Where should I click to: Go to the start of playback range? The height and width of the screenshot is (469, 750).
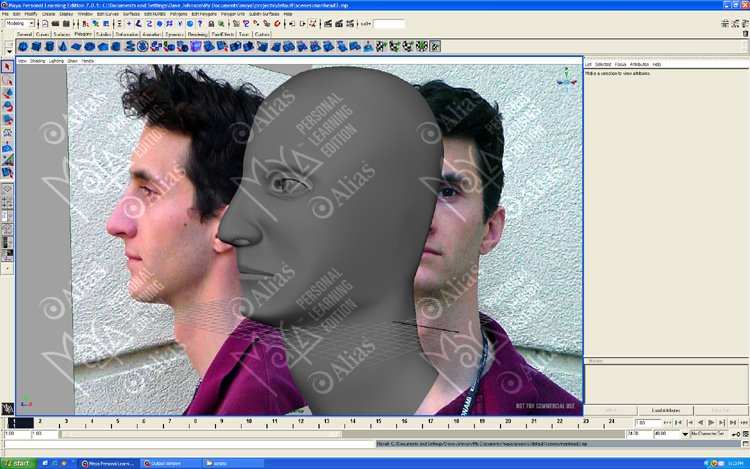[x=667, y=423]
